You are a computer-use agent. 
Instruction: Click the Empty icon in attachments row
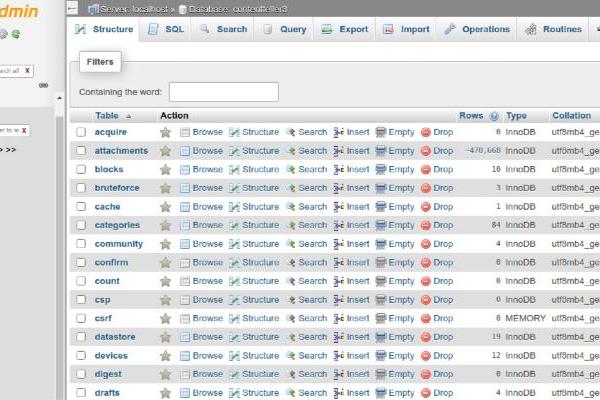pyautogui.click(x=380, y=151)
